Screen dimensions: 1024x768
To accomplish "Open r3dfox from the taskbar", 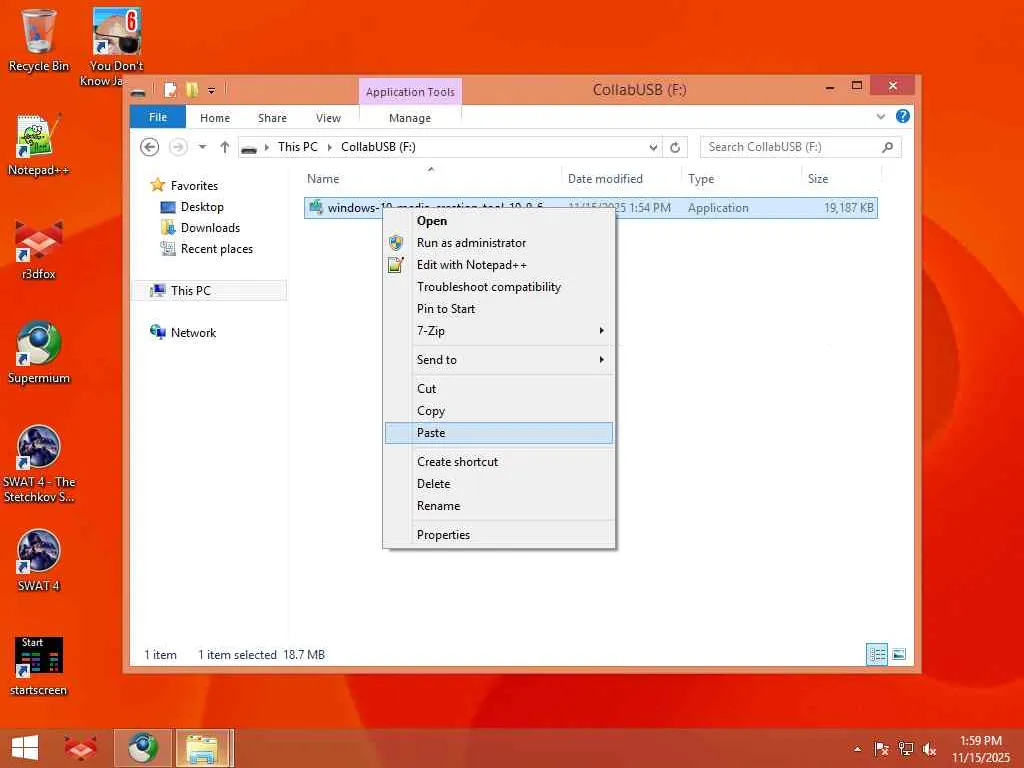I will pos(80,748).
